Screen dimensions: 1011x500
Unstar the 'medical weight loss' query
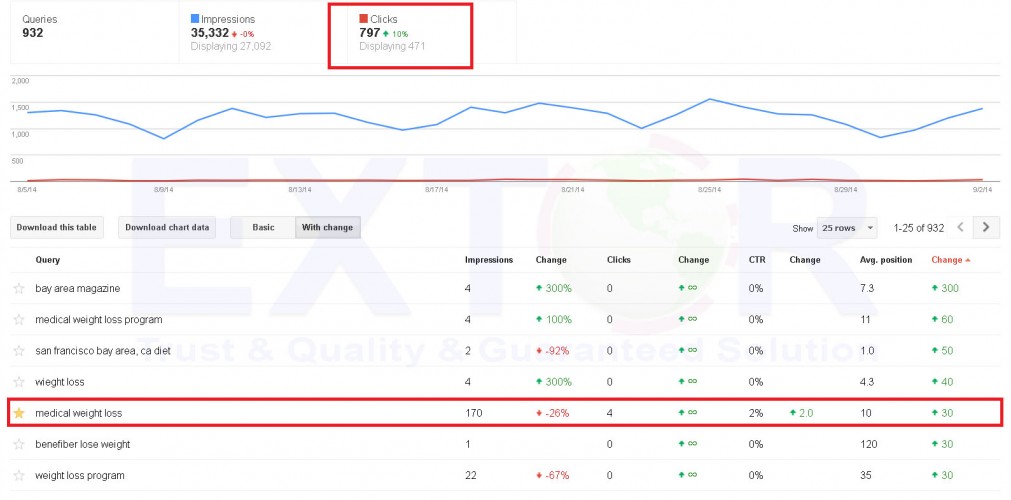coord(18,413)
